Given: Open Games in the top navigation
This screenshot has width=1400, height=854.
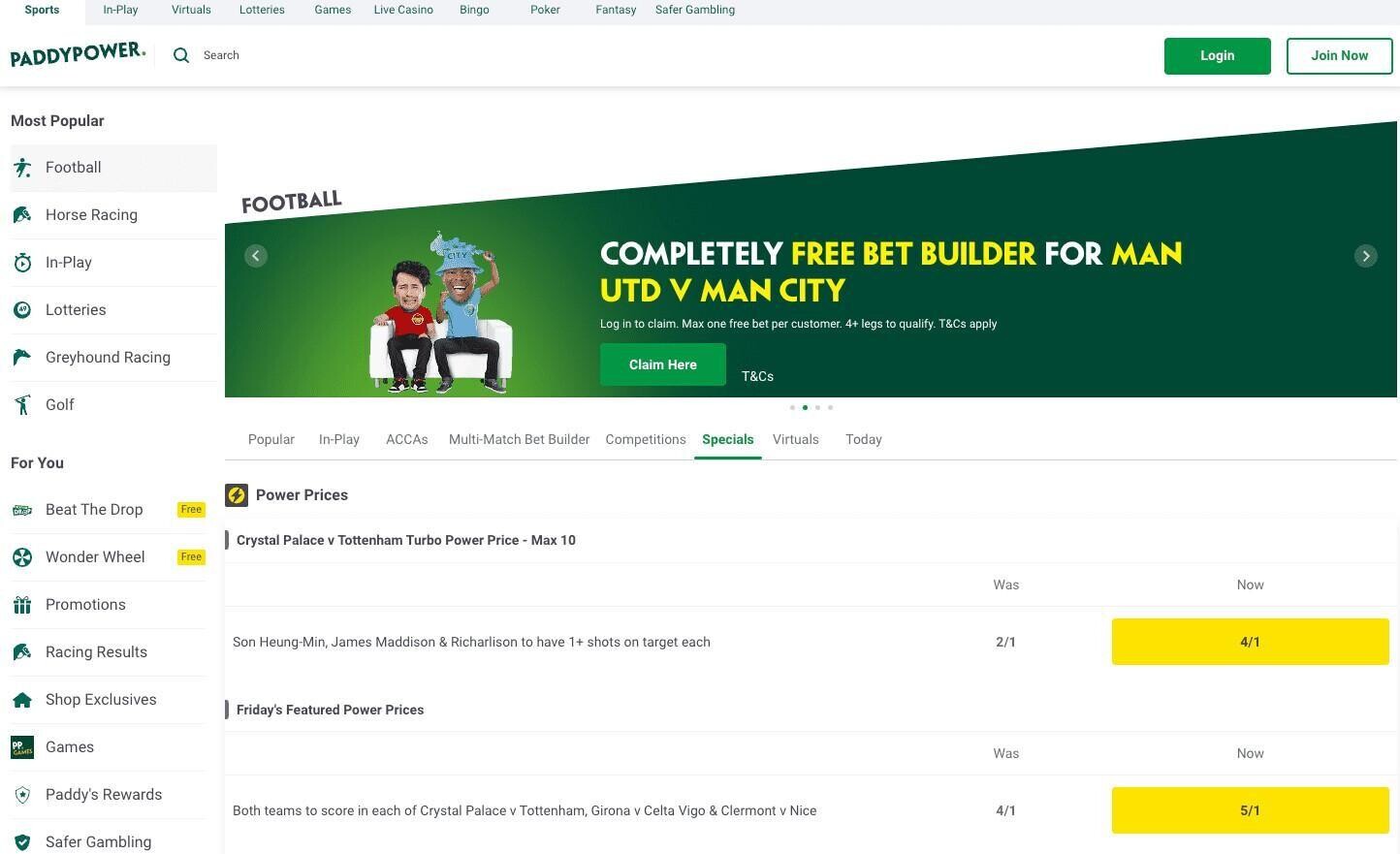Looking at the screenshot, I should pyautogui.click(x=333, y=10).
